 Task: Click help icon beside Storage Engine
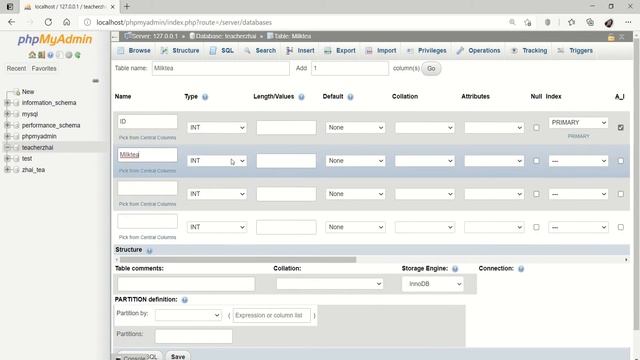coord(455,269)
